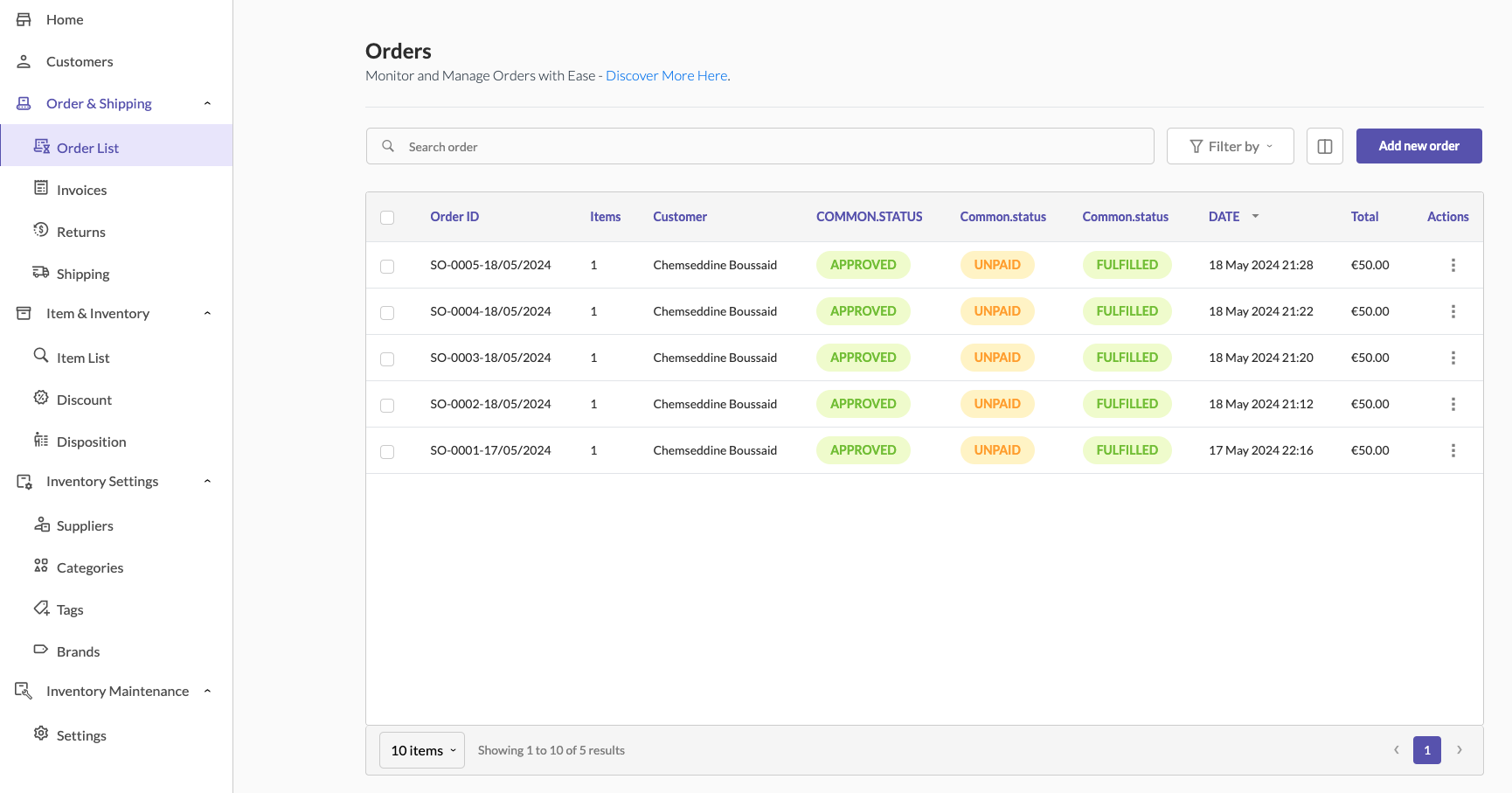Collapse the Inventory Maintenance section chevron
The height and width of the screenshot is (793, 1512).
207,691
